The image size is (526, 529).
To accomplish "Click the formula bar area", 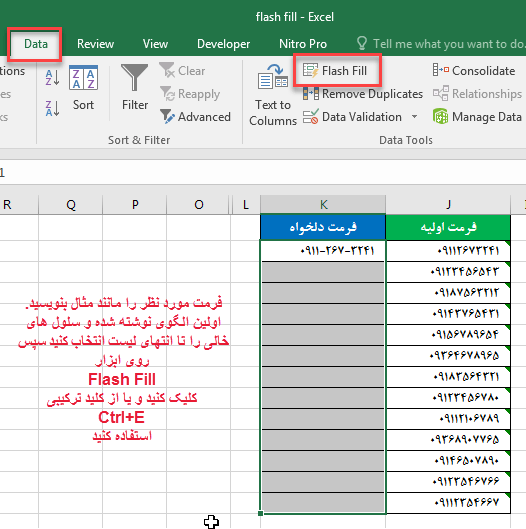I will pyautogui.click(x=263, y=173).
